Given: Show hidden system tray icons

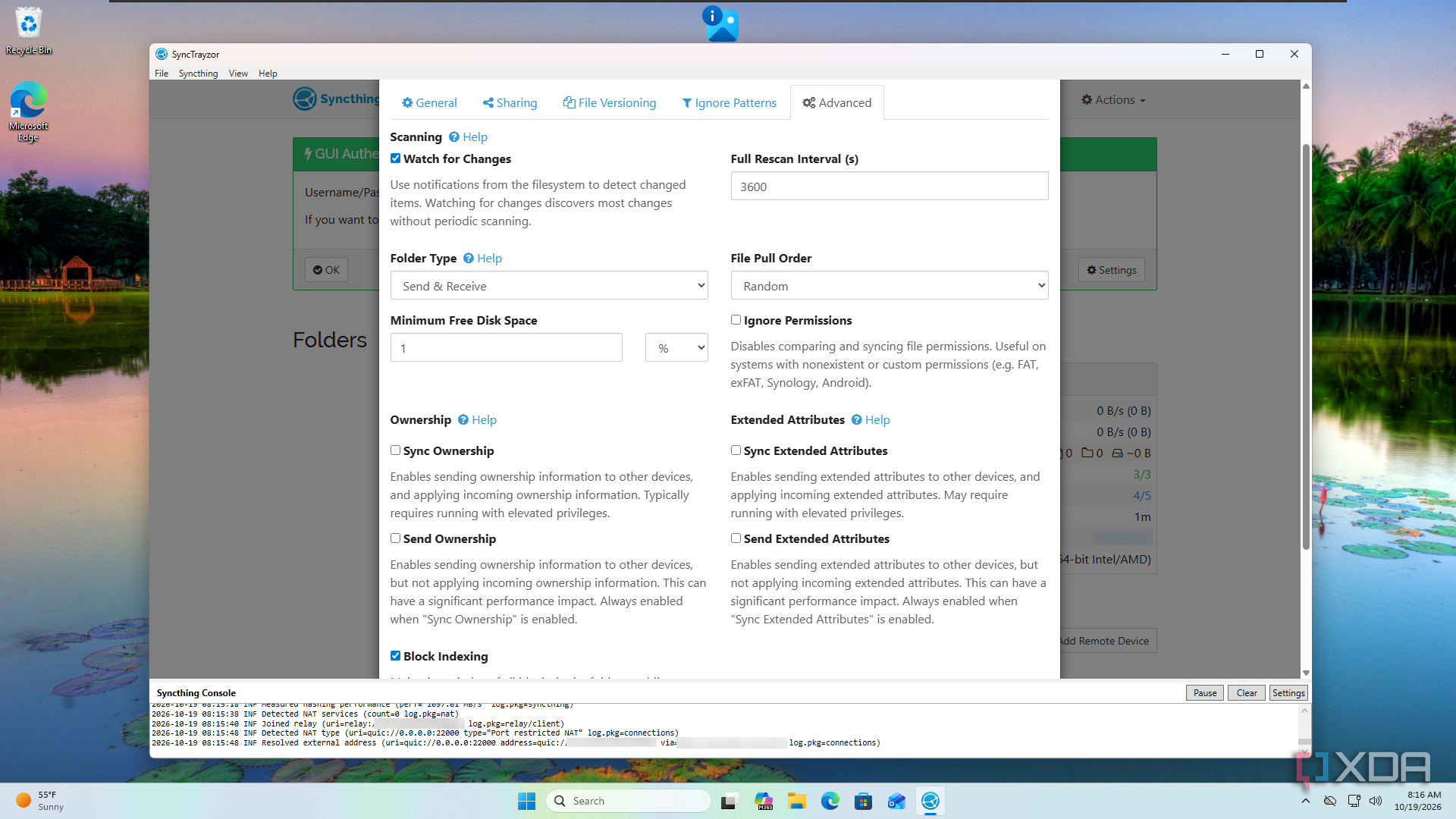Looking at the screenshot, I should 1305,801.
